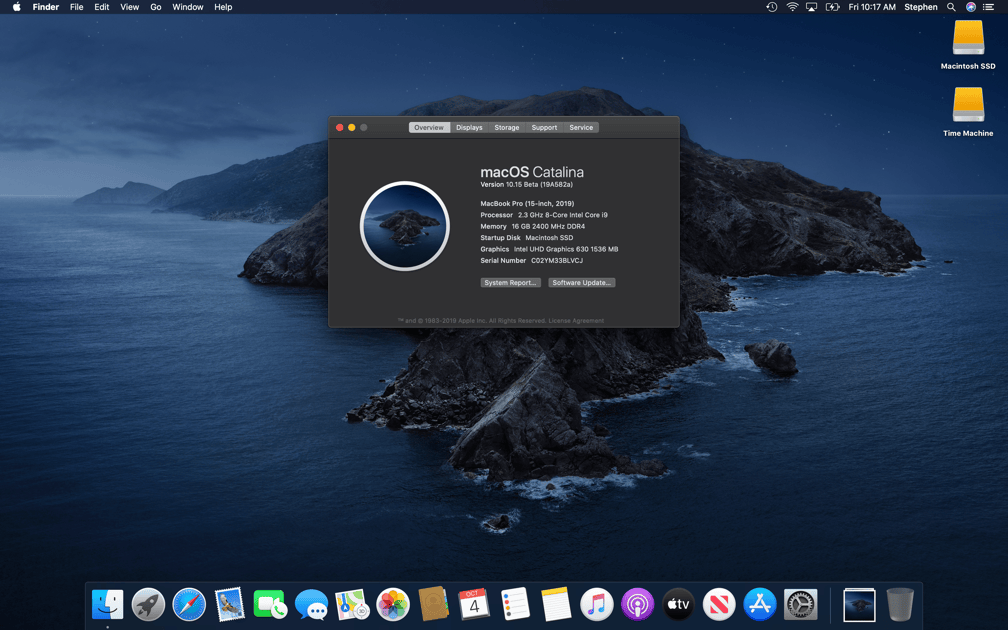This screenshot has width=1008, height=630.
Task: Click Time Machine status icon in menu bar
Action: tap(772, 7)
